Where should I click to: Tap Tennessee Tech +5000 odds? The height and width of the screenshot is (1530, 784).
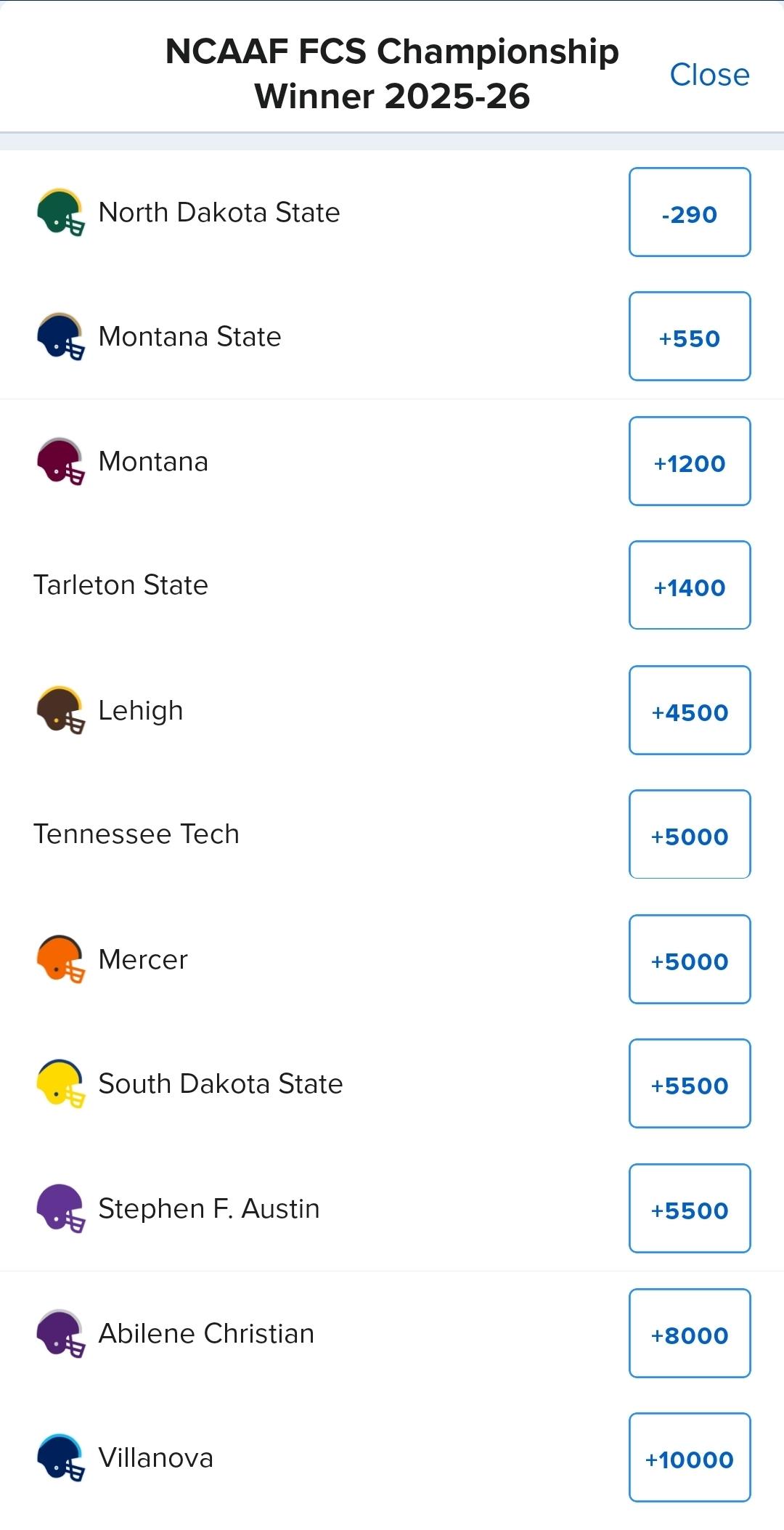point(690,834)
